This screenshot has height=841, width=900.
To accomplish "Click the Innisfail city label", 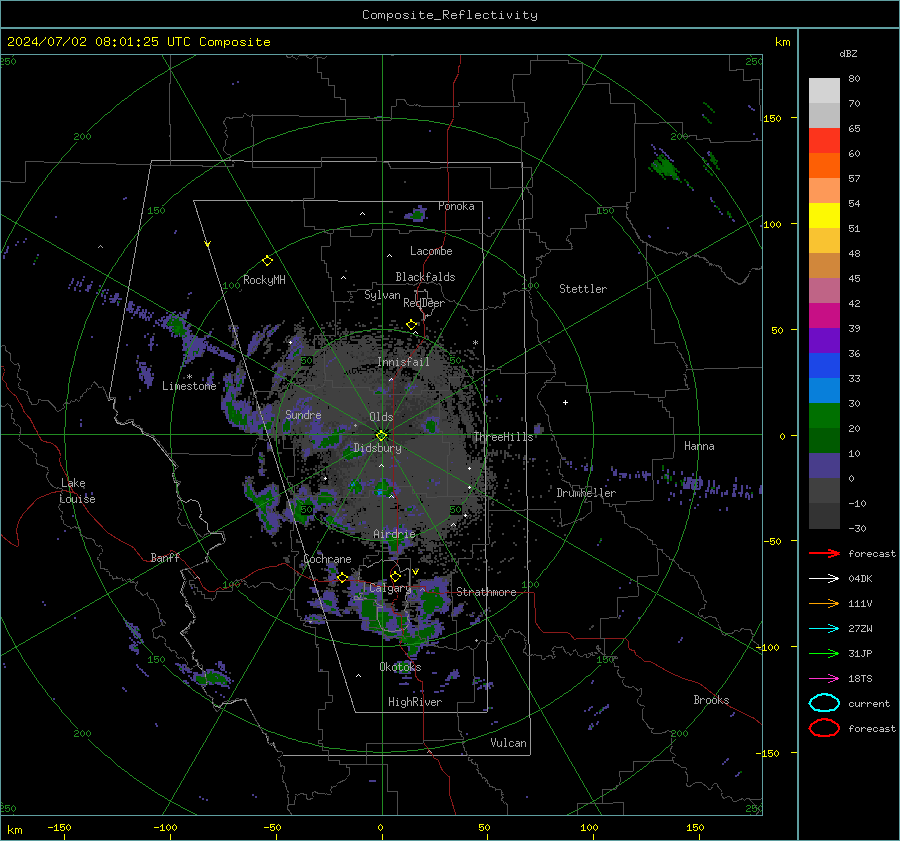I will coord(403,362).
